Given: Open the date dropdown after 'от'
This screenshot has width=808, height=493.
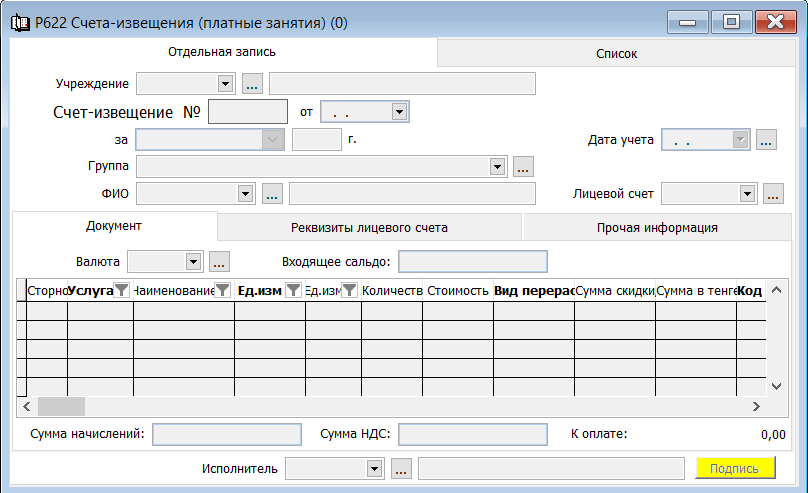Looking at the screenshot, I should (399, 112).
